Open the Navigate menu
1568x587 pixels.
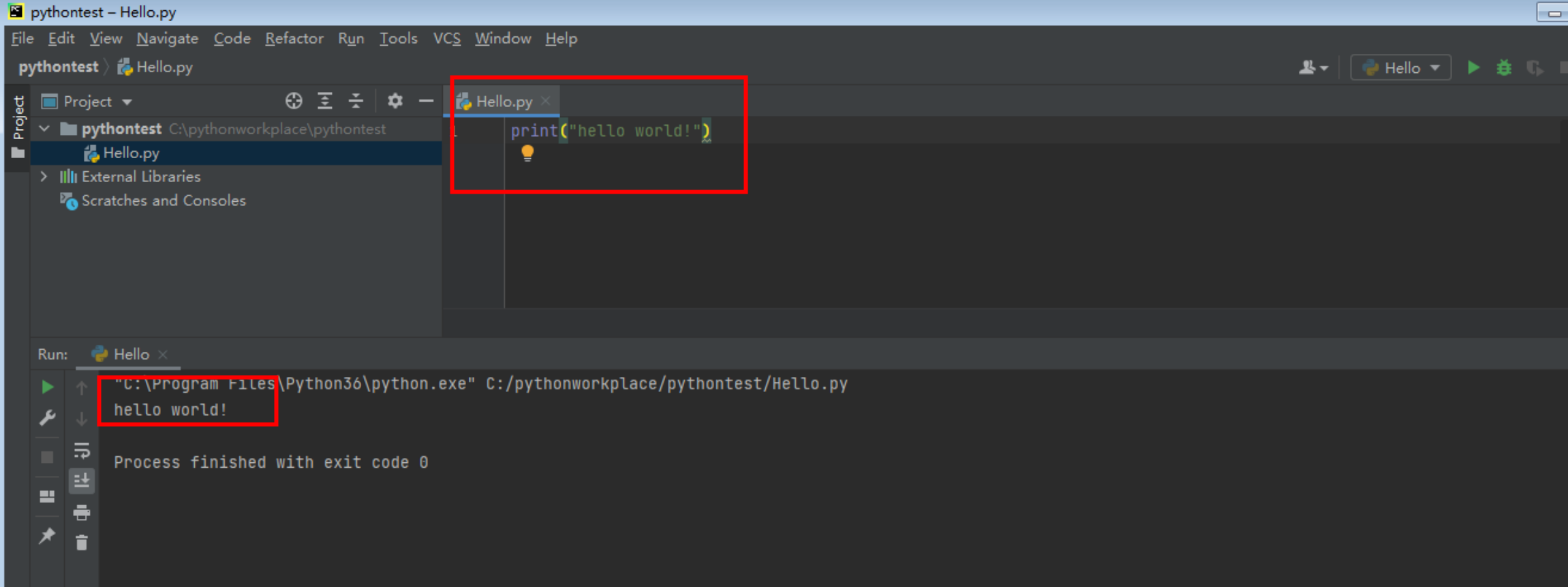coord(167,39)
